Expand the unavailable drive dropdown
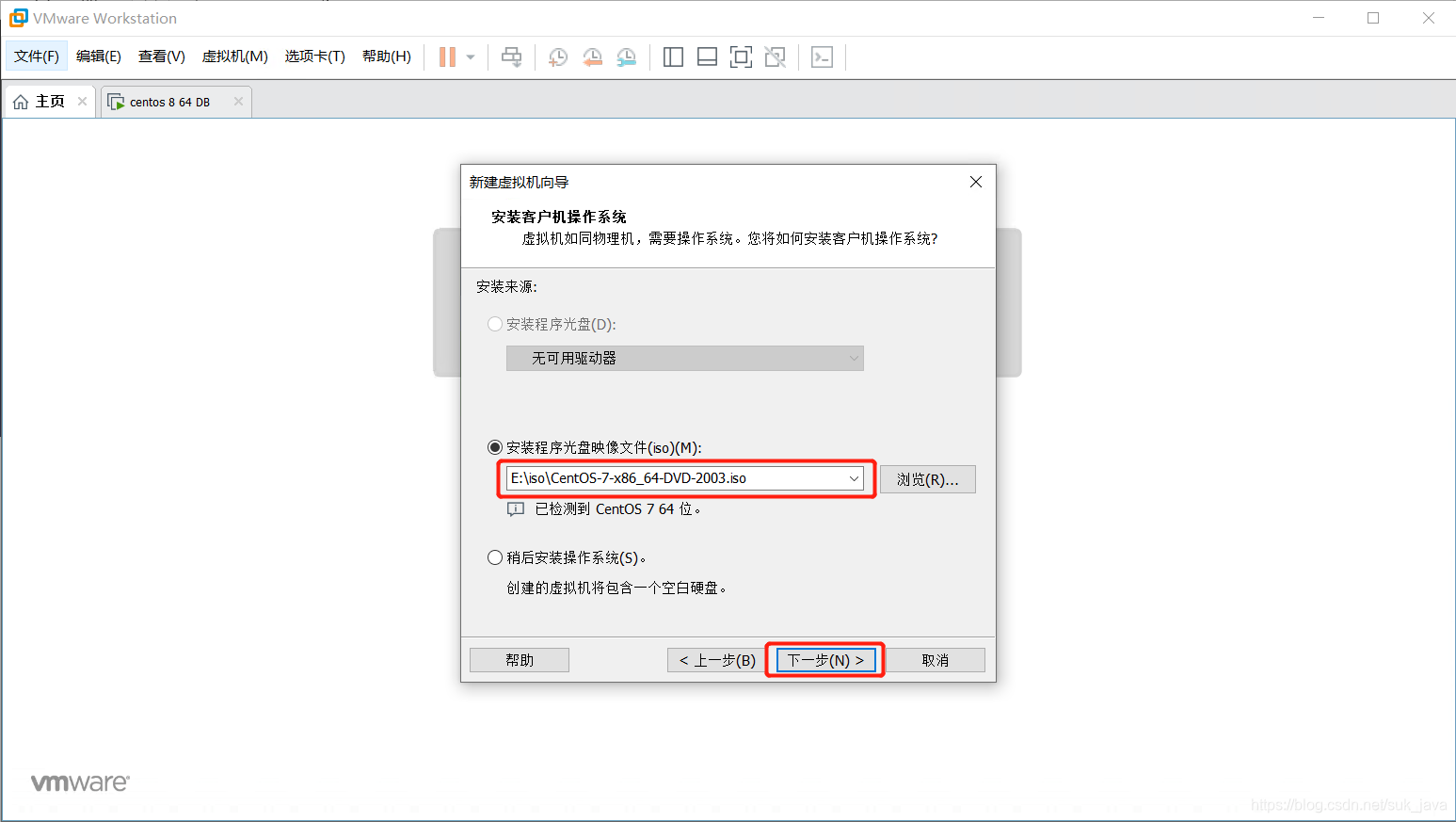Viewport: 1456px width, 822px height. (x=853, y=358)
